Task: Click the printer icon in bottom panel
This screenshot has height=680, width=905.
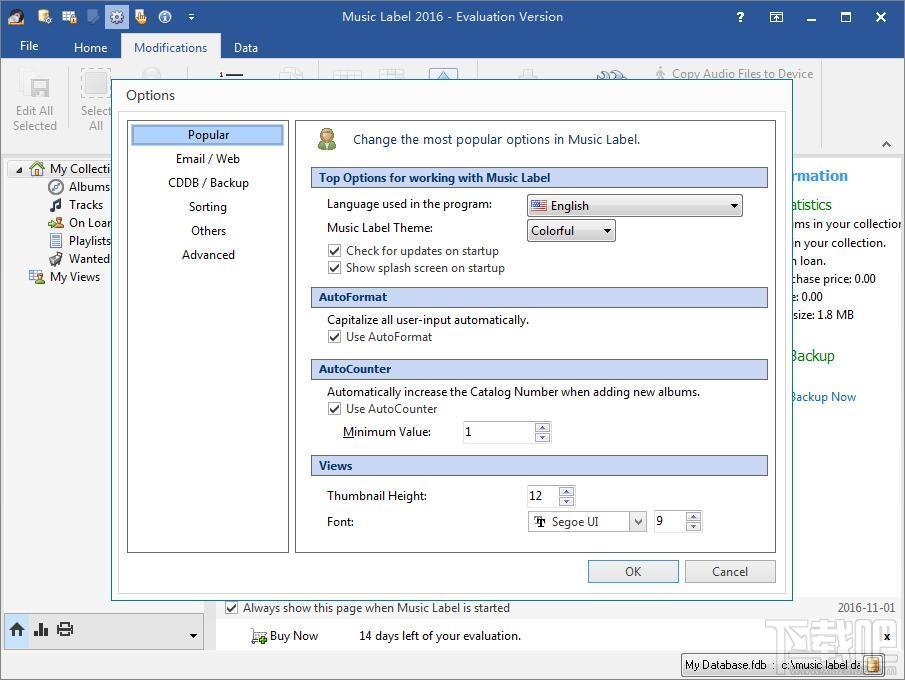Action: (x=65, y=629)
